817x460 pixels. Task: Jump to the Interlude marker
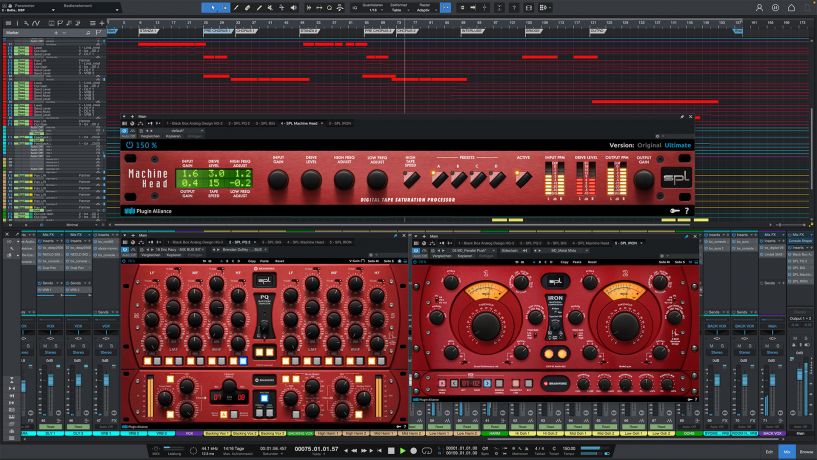click(472, 31)
